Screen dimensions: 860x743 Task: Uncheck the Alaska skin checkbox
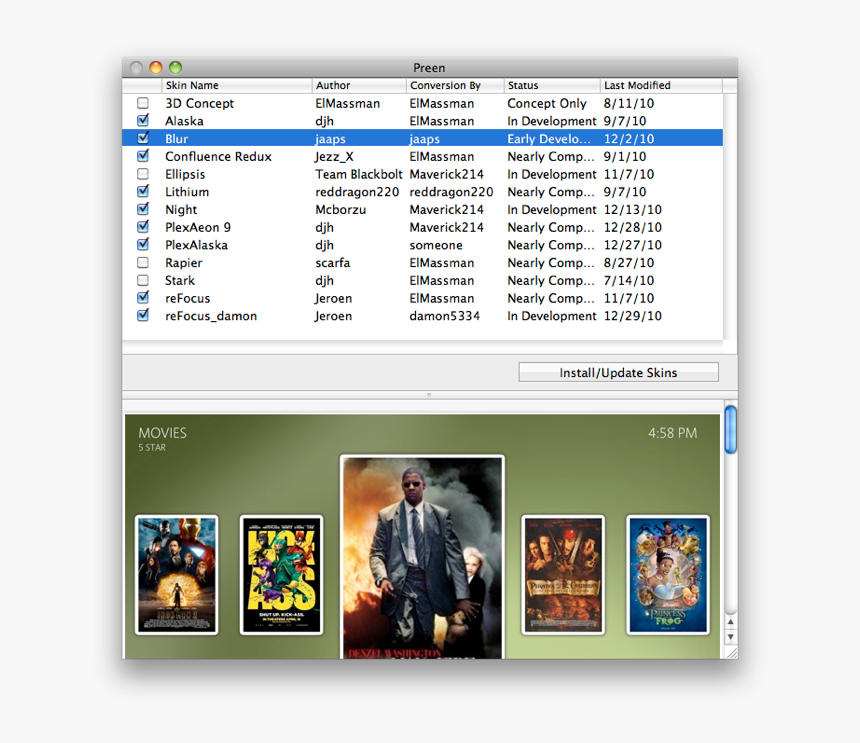pyautogui.click(x=143, y=121)
